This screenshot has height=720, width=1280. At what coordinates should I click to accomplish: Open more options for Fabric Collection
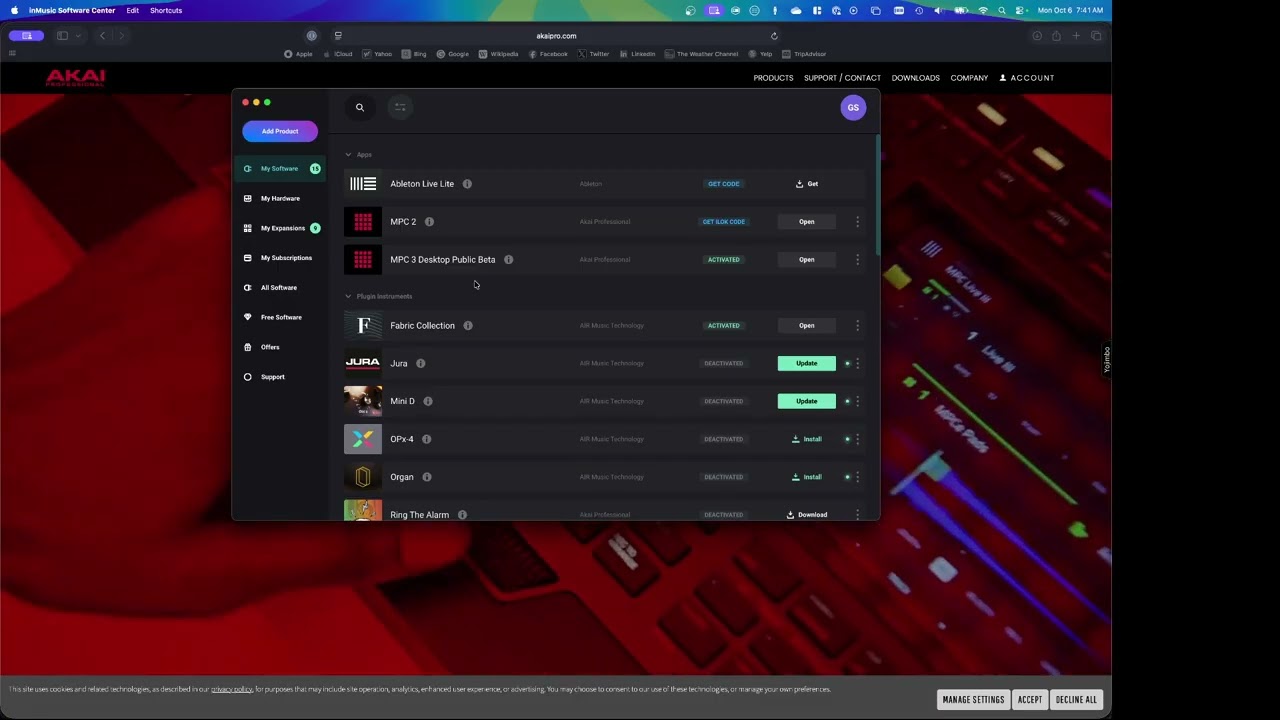[x=857, y=326]
